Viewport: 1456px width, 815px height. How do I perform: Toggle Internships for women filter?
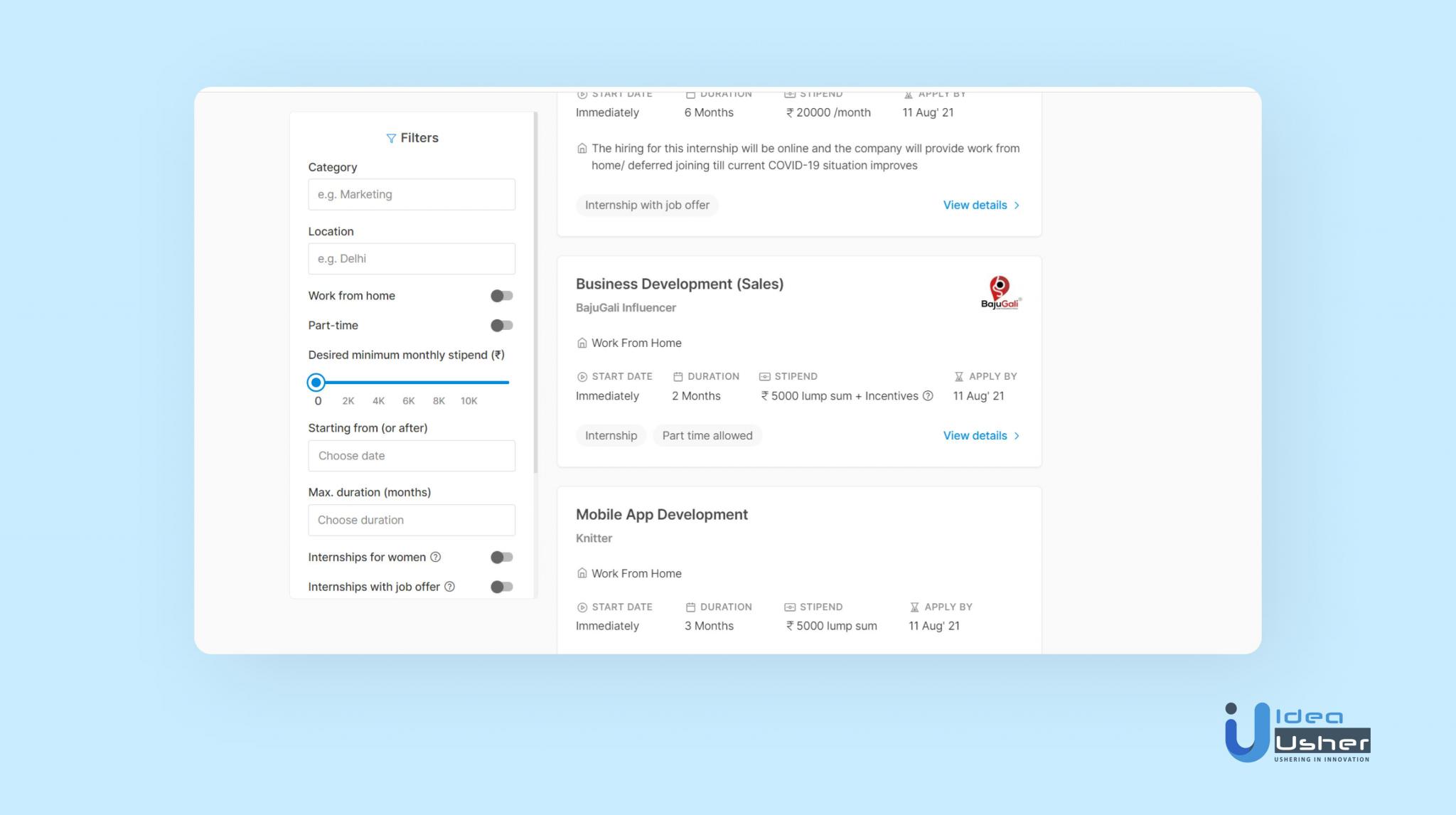tap(501, 557)
